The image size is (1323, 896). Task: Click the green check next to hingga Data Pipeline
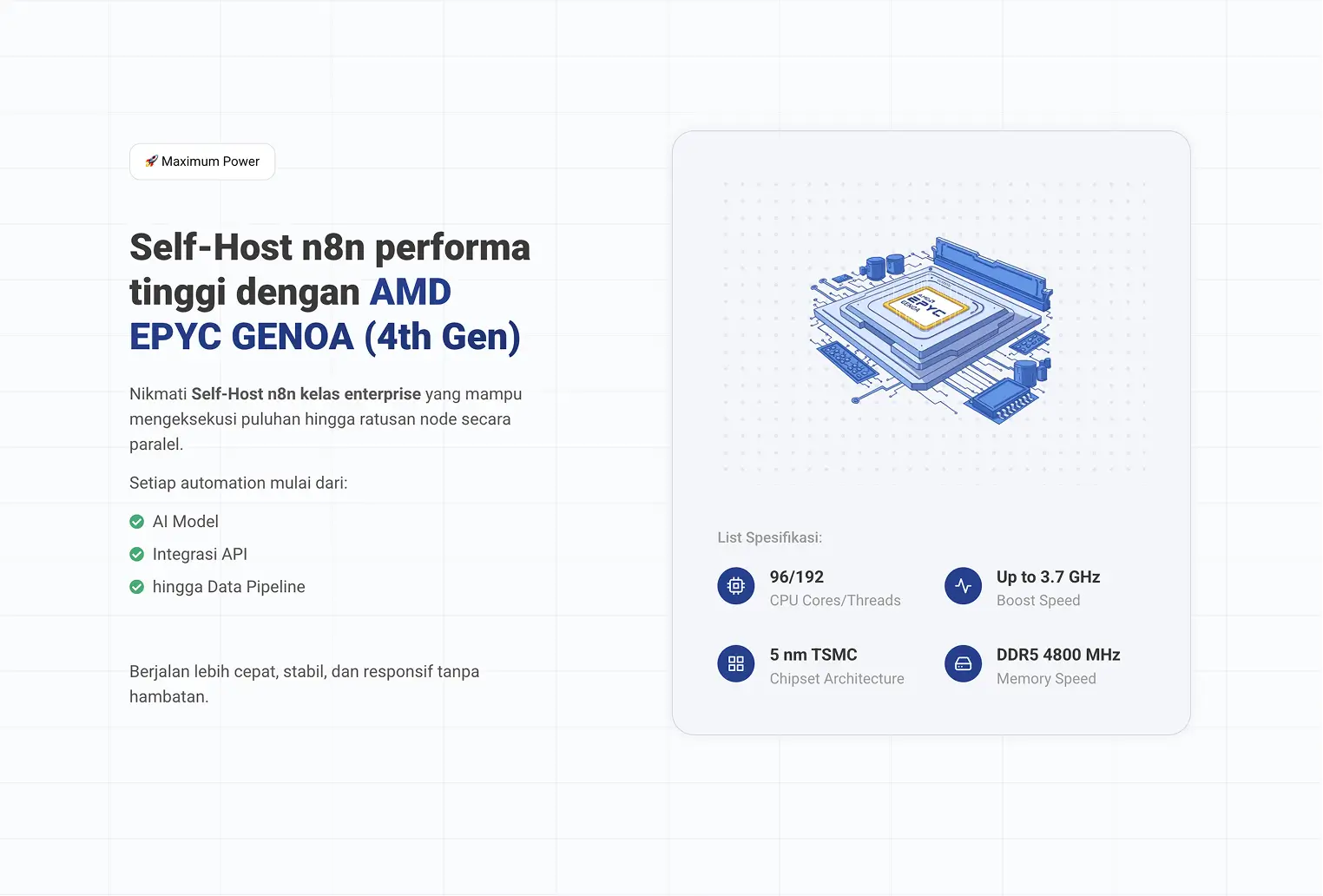[x=136, y=587]
